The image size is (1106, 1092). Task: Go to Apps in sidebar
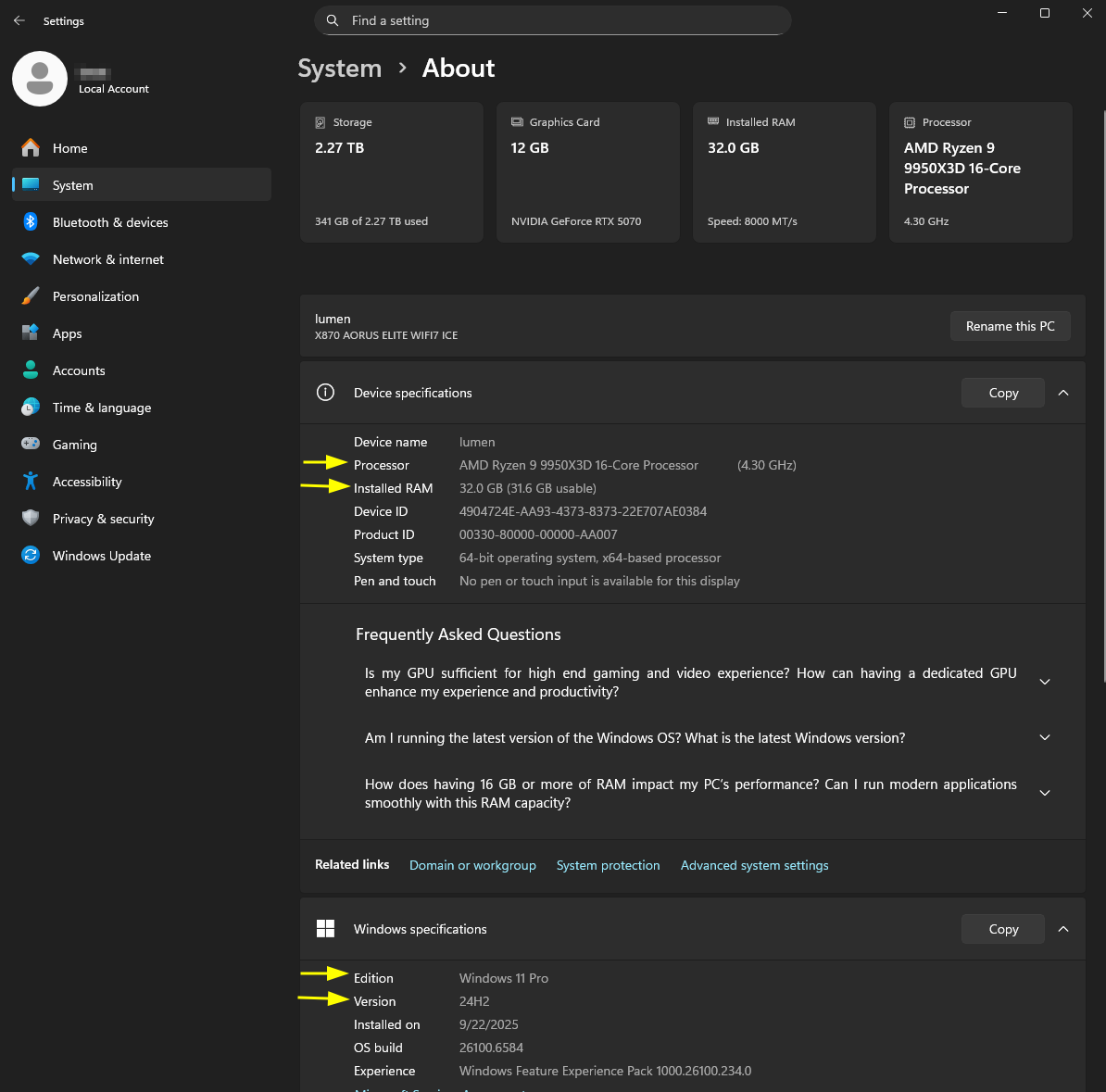coord(67,333)
